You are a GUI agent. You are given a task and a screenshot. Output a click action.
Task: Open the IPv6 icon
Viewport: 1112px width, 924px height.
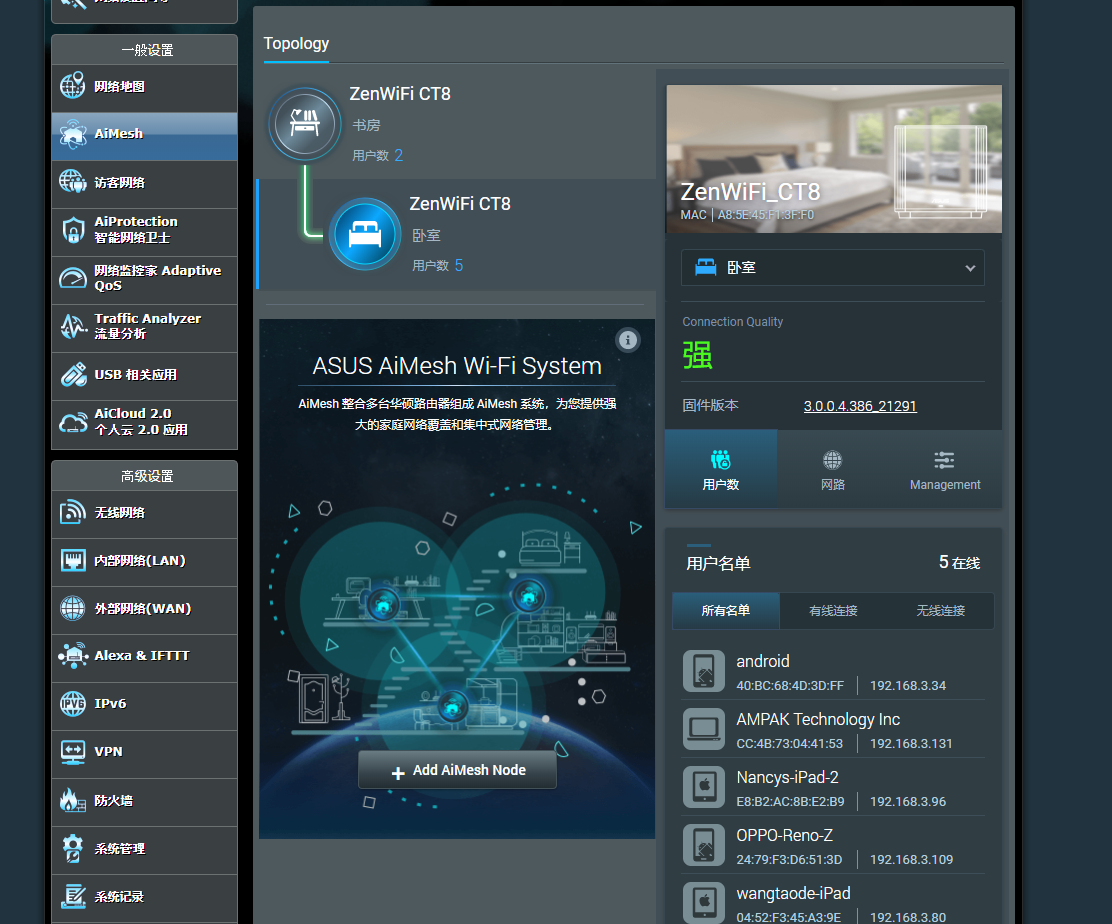click(x=72, y=703)
